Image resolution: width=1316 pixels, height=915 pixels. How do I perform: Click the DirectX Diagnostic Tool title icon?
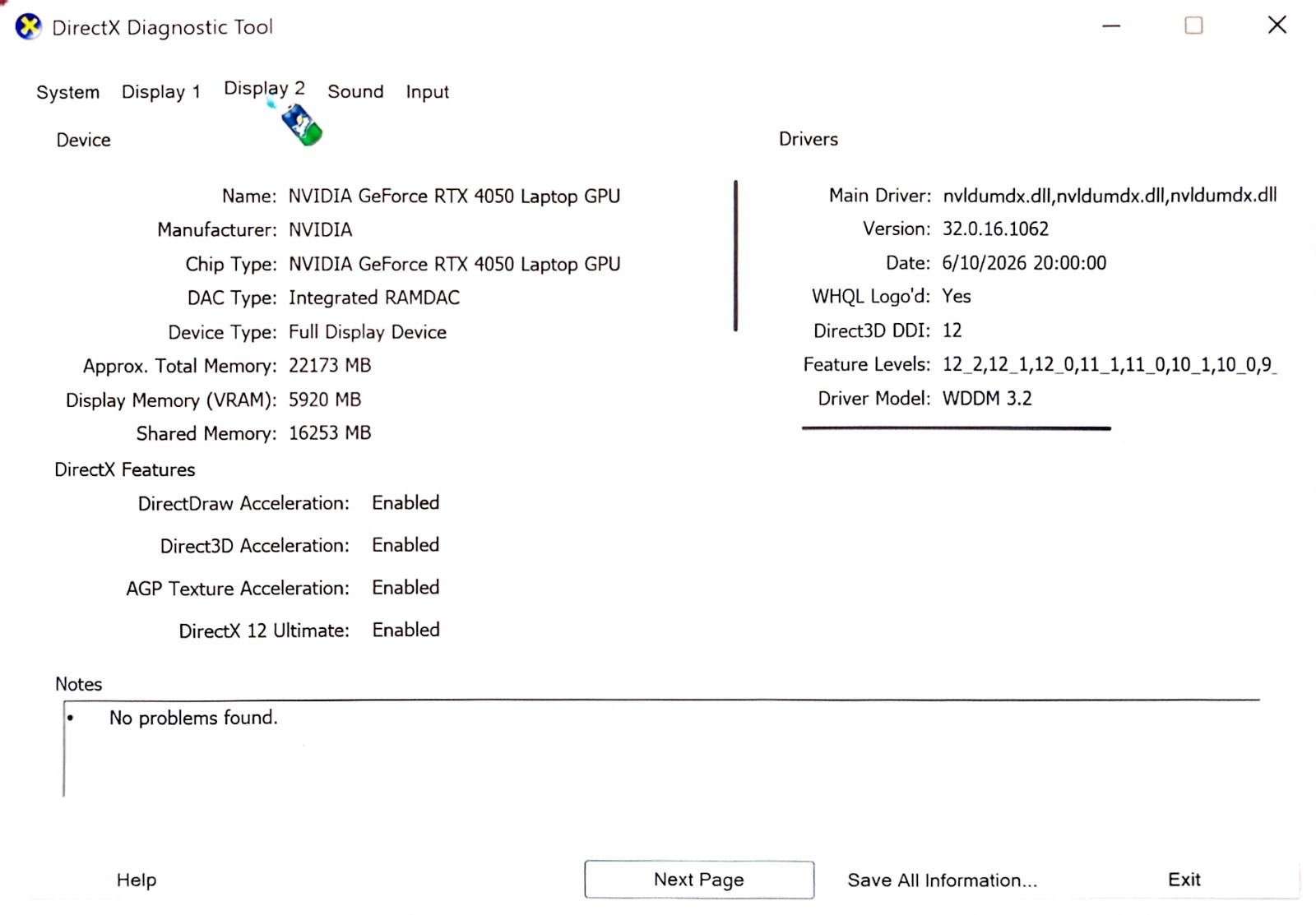click(x=29, y=27)
